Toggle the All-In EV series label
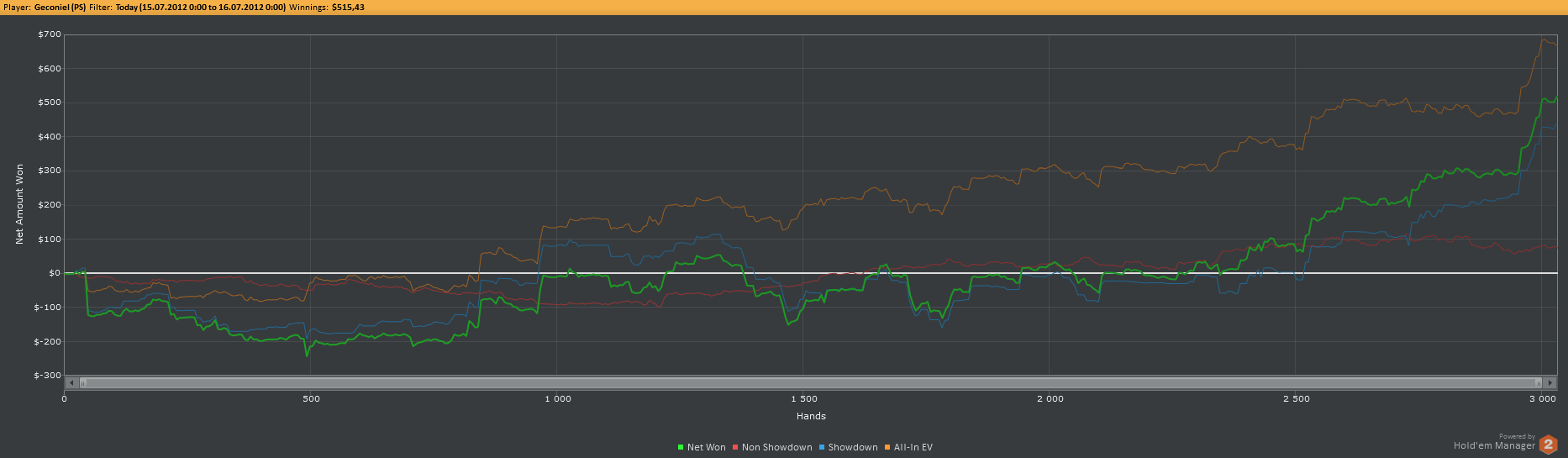The height and width of the screenshot is (458, 1568). click(913, 448)
